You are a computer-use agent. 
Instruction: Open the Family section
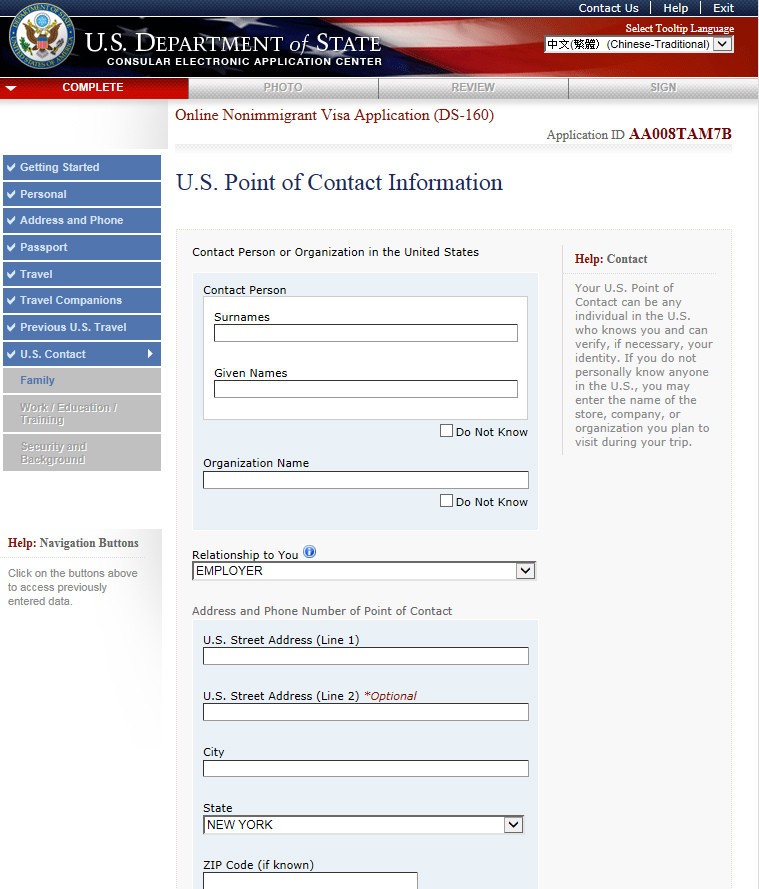(82, 380)
